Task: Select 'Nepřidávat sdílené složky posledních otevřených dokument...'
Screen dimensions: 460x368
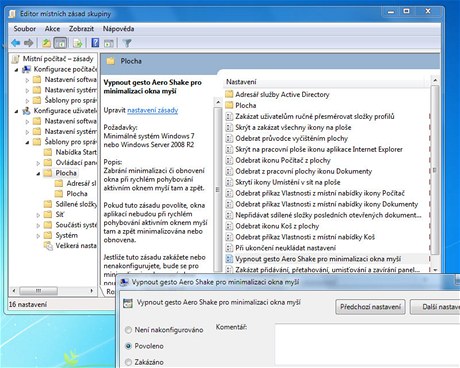Action: tap(328, 215)
